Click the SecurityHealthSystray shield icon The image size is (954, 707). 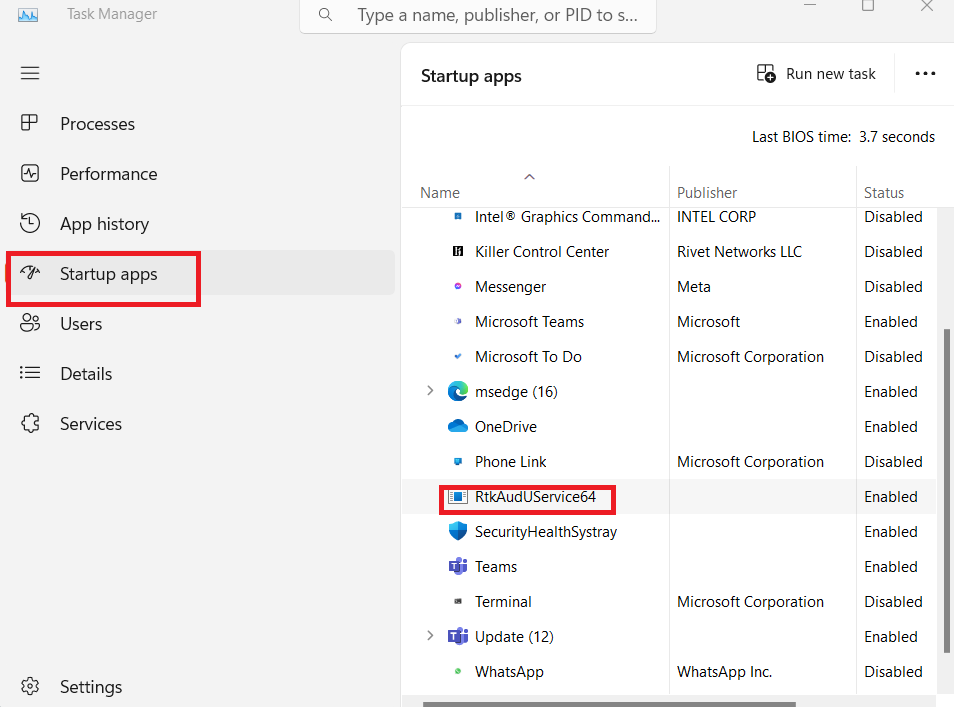point(458,532)
